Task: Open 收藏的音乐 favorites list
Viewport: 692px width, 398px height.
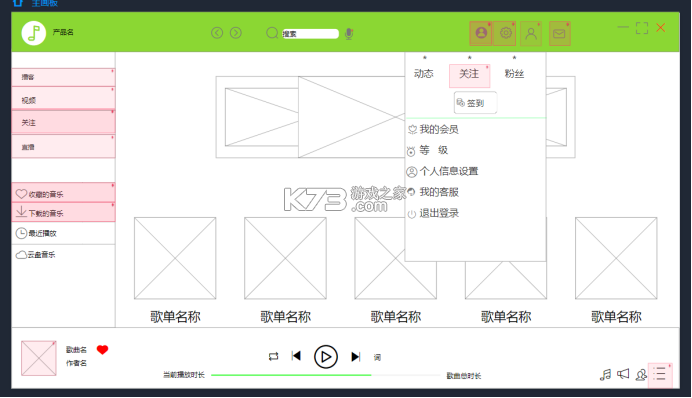Action: (x=64, y=193)
